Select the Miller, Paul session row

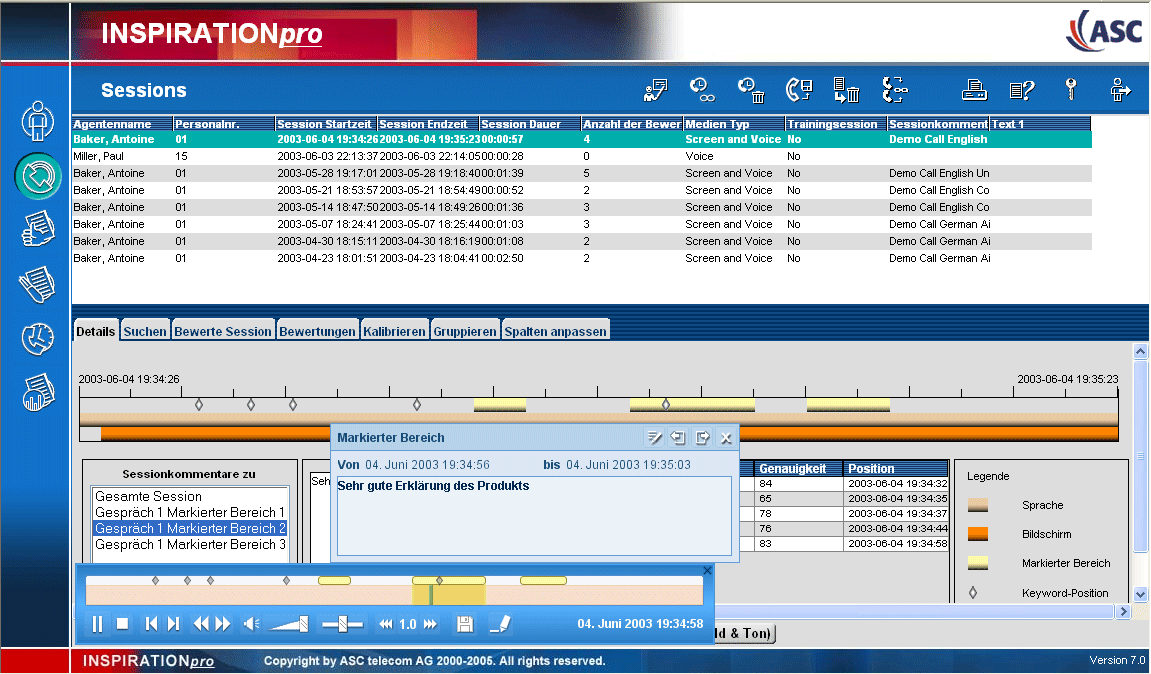(101, 156)
